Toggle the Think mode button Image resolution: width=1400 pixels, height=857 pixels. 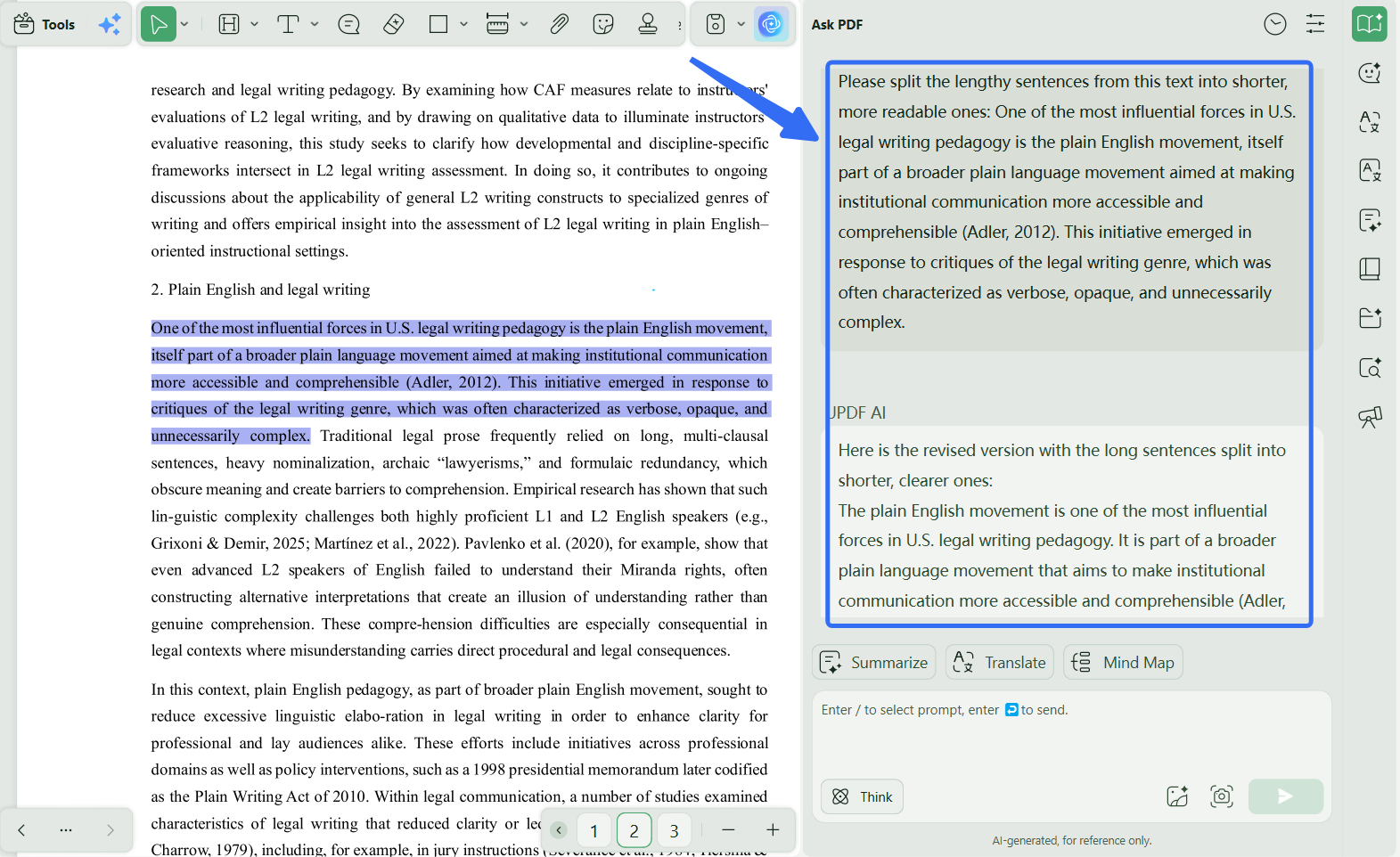tap(862, 796)
